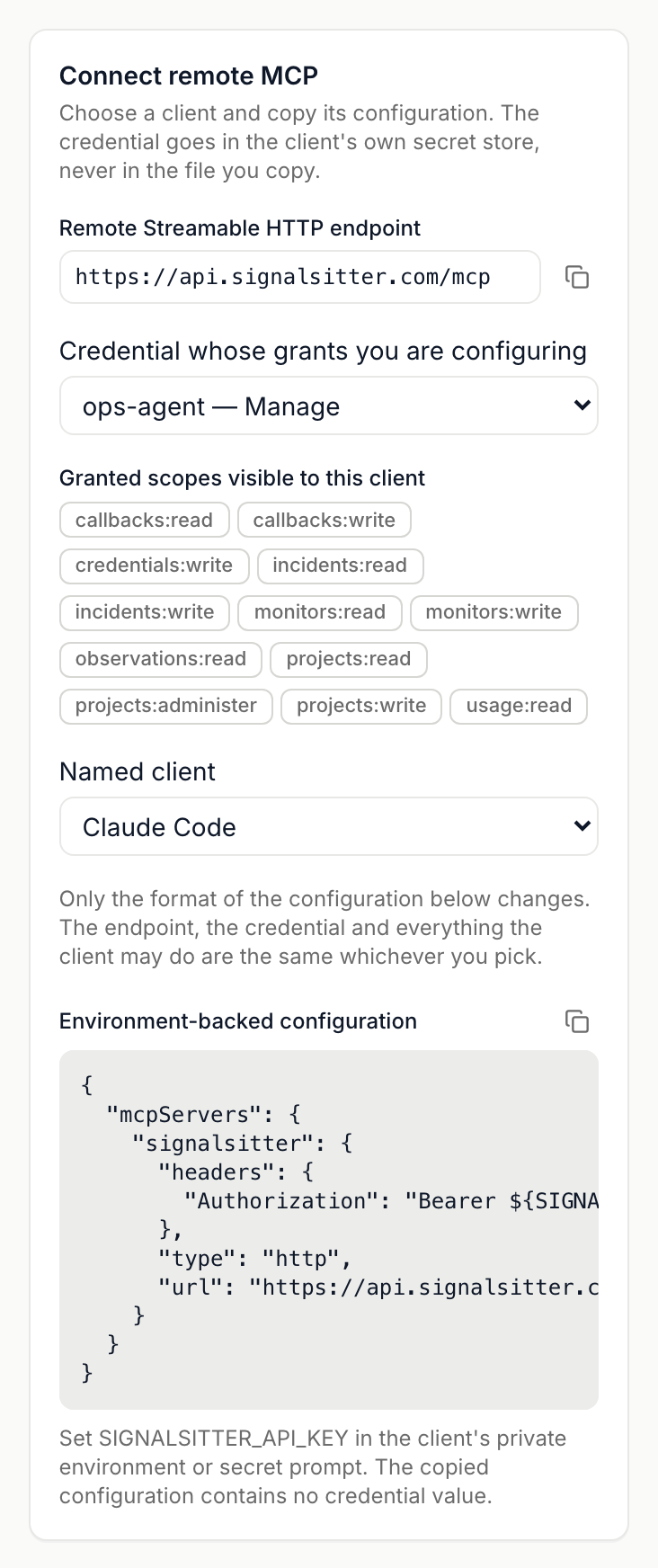
Task: Click the callbacks:read scope chip
Action: [145, 520]
